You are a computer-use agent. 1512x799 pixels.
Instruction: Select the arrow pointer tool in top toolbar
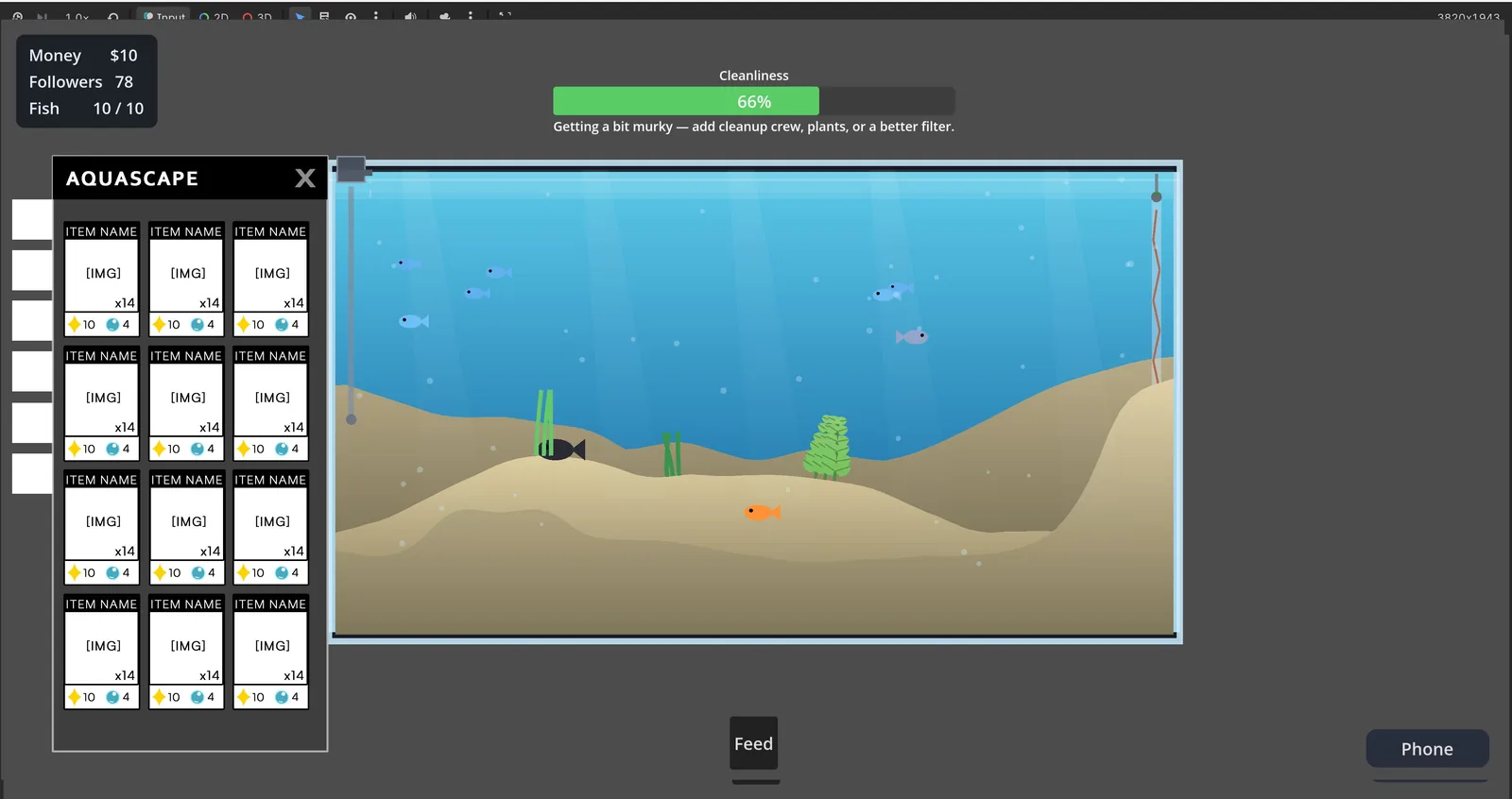(x=300, y=16)
